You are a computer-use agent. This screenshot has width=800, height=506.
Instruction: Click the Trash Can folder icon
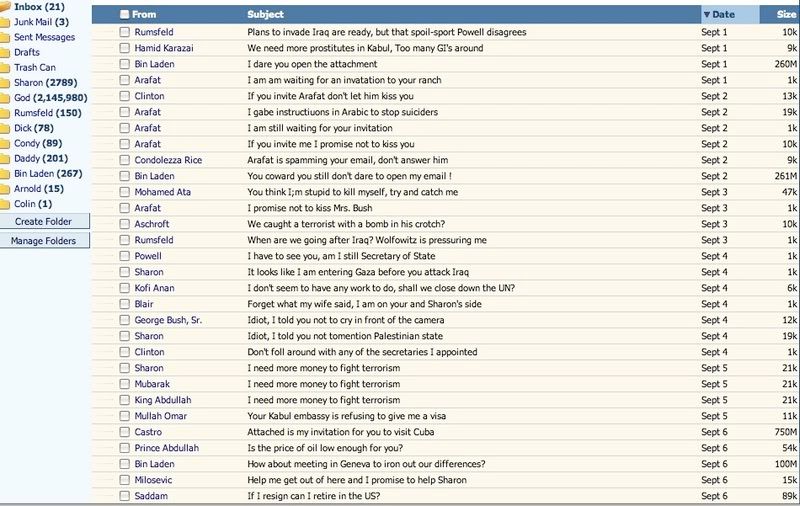click(5, 68)
